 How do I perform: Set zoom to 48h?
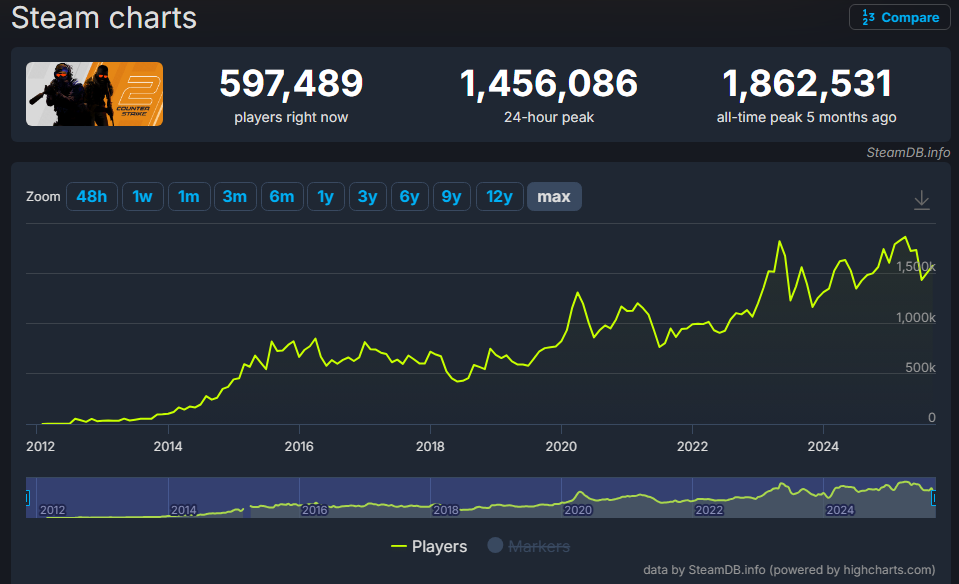92,196
